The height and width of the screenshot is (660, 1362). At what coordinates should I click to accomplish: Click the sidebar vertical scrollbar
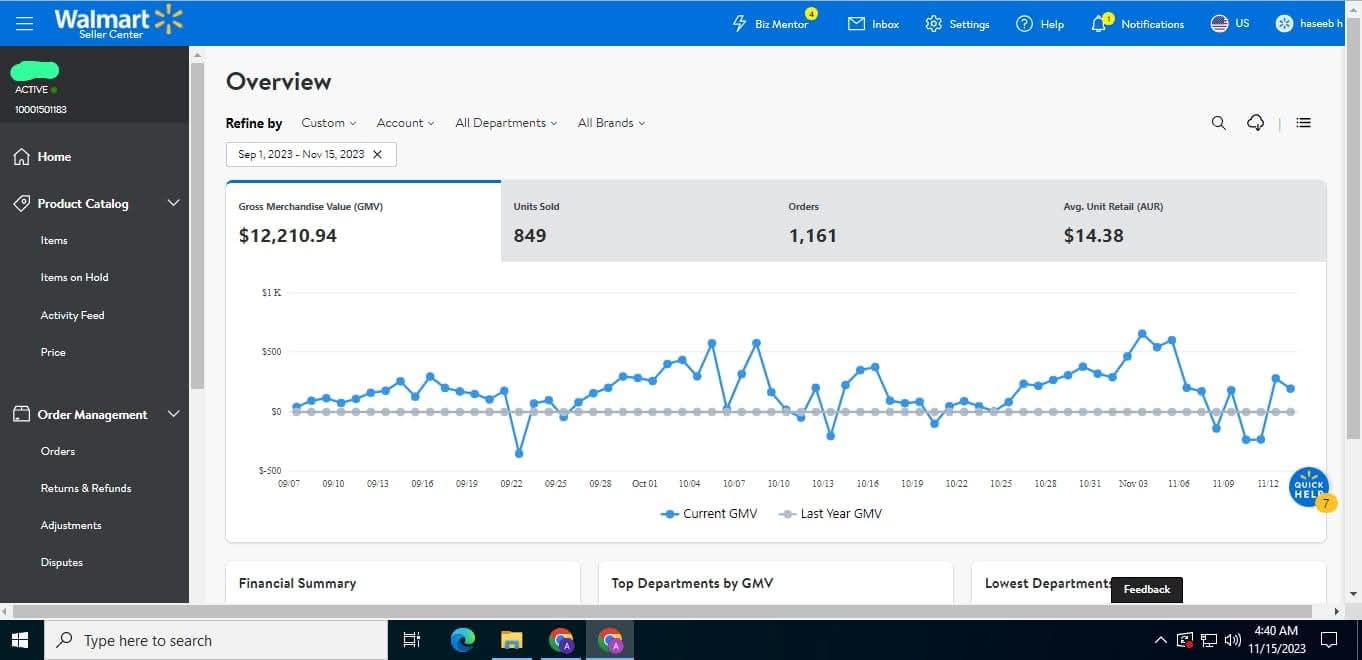(197, 225)
